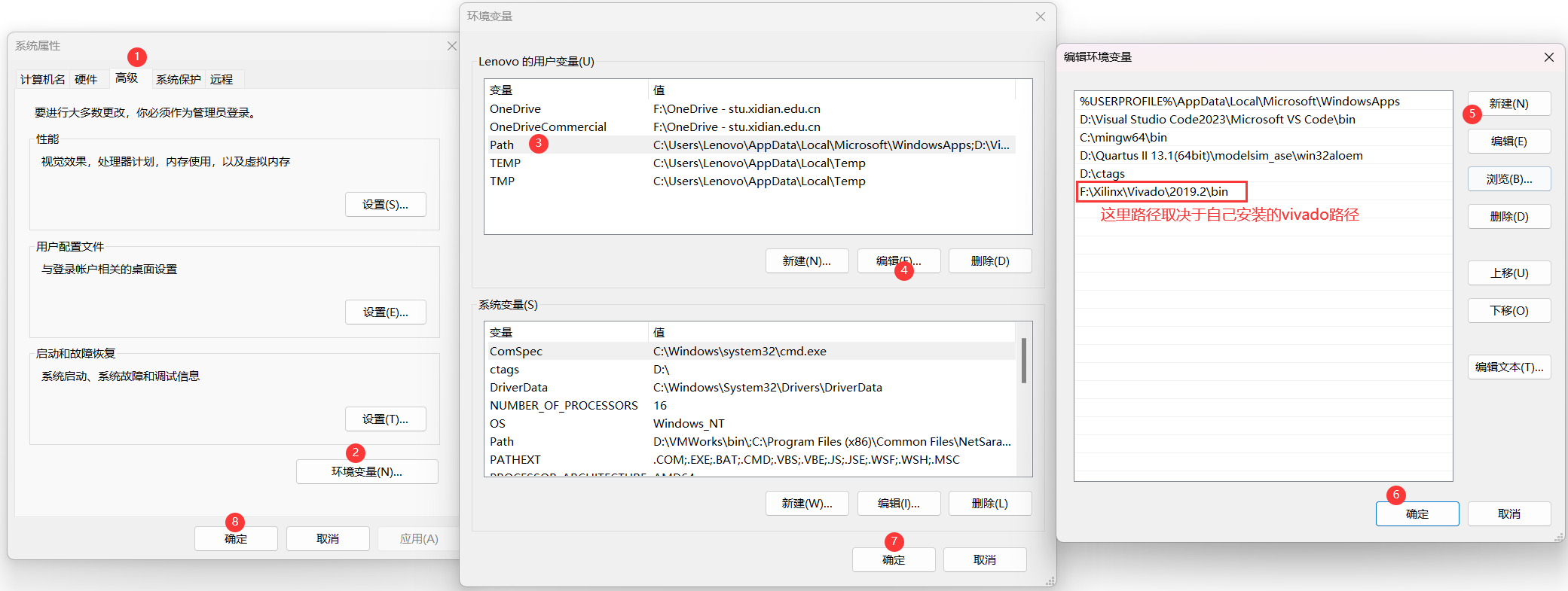The image size is (1568, 591).
Task: Click 删除(D) under user variables
Action: tap(990, 261)
